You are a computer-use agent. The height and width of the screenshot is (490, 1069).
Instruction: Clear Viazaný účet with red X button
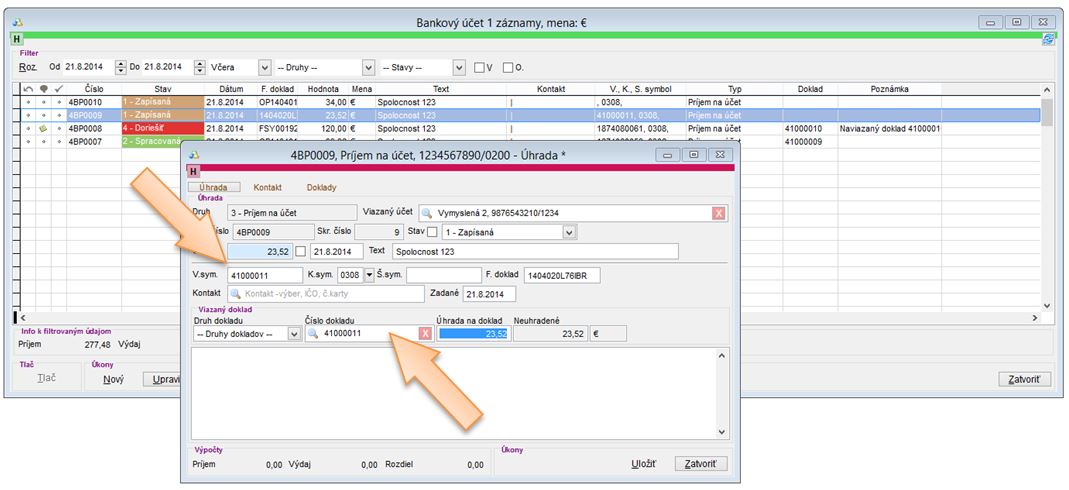point(718,213)
